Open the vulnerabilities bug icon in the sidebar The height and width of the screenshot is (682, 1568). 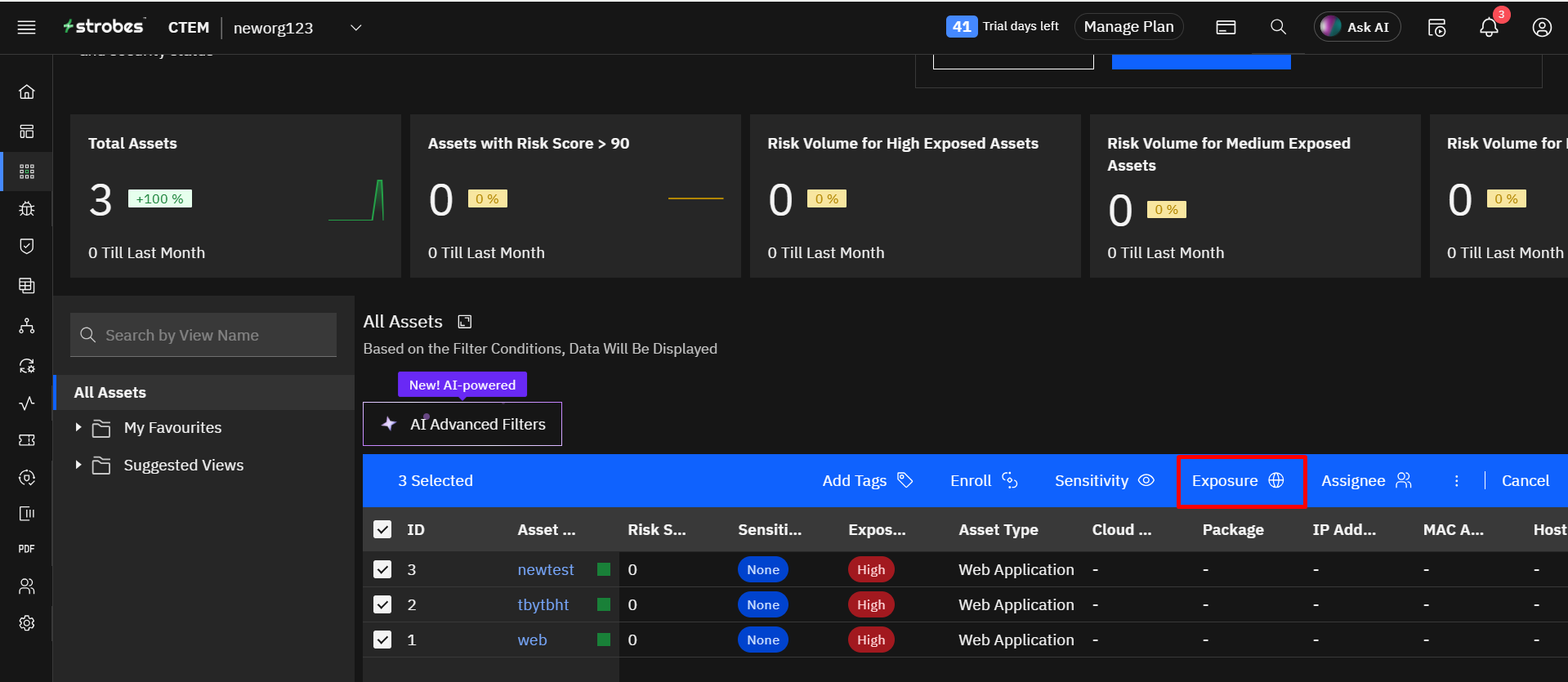(x=27, y=208)
